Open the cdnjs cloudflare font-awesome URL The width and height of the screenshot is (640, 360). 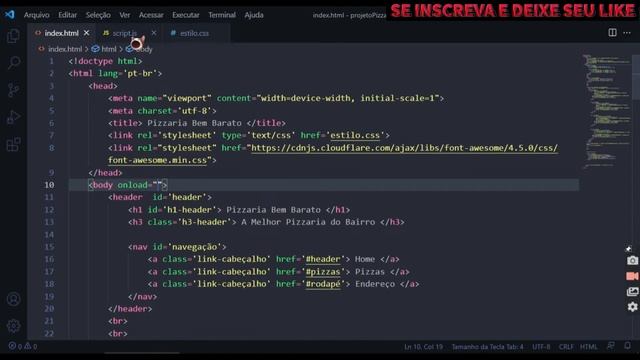[x=404, y=148]
